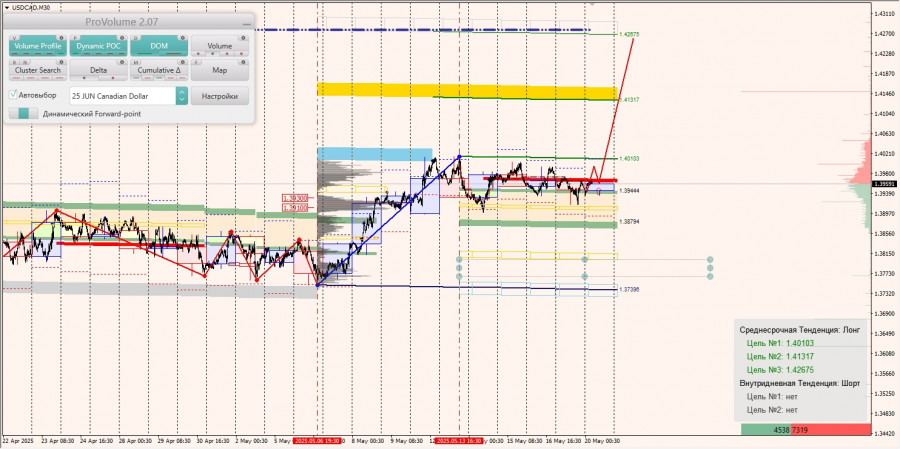Click the P hotkey tab on Dynamic POC

pos(75,37)
